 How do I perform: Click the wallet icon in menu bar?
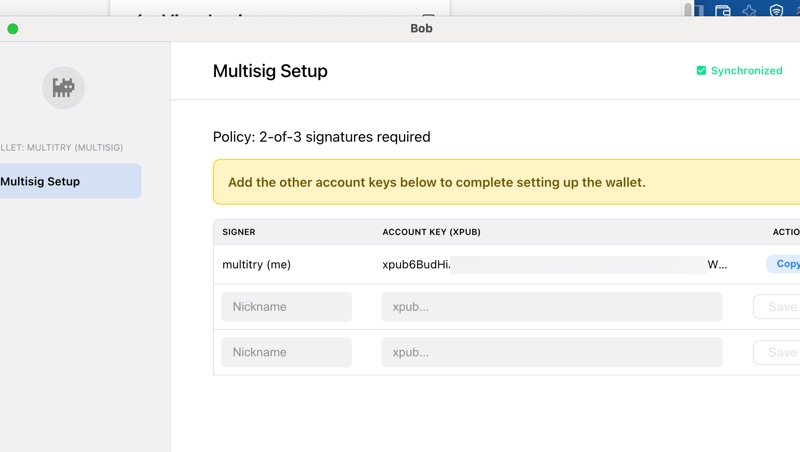pyautogui.click(x=722, y=11)
